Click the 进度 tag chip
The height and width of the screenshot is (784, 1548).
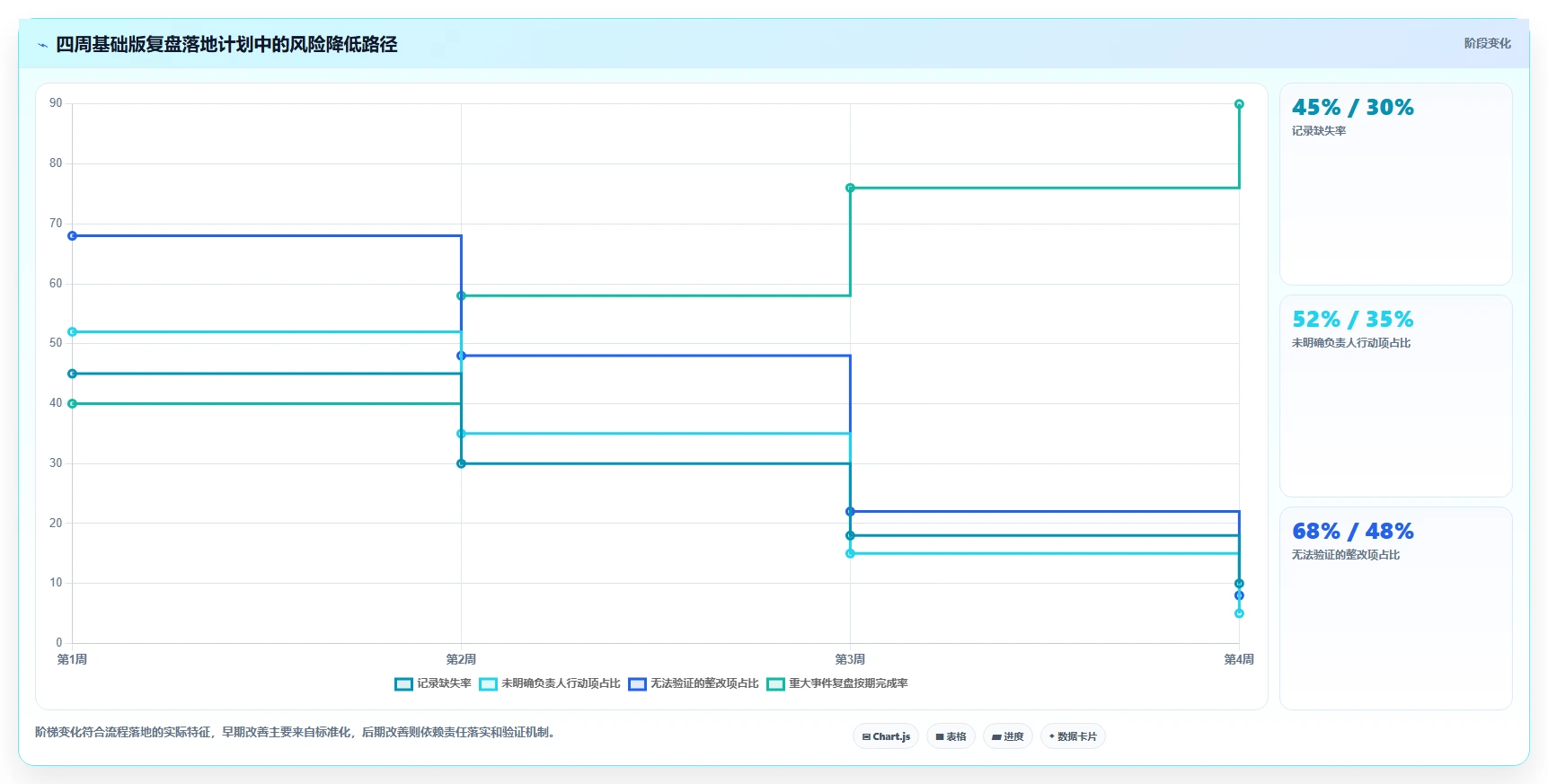click(1007, 736)
